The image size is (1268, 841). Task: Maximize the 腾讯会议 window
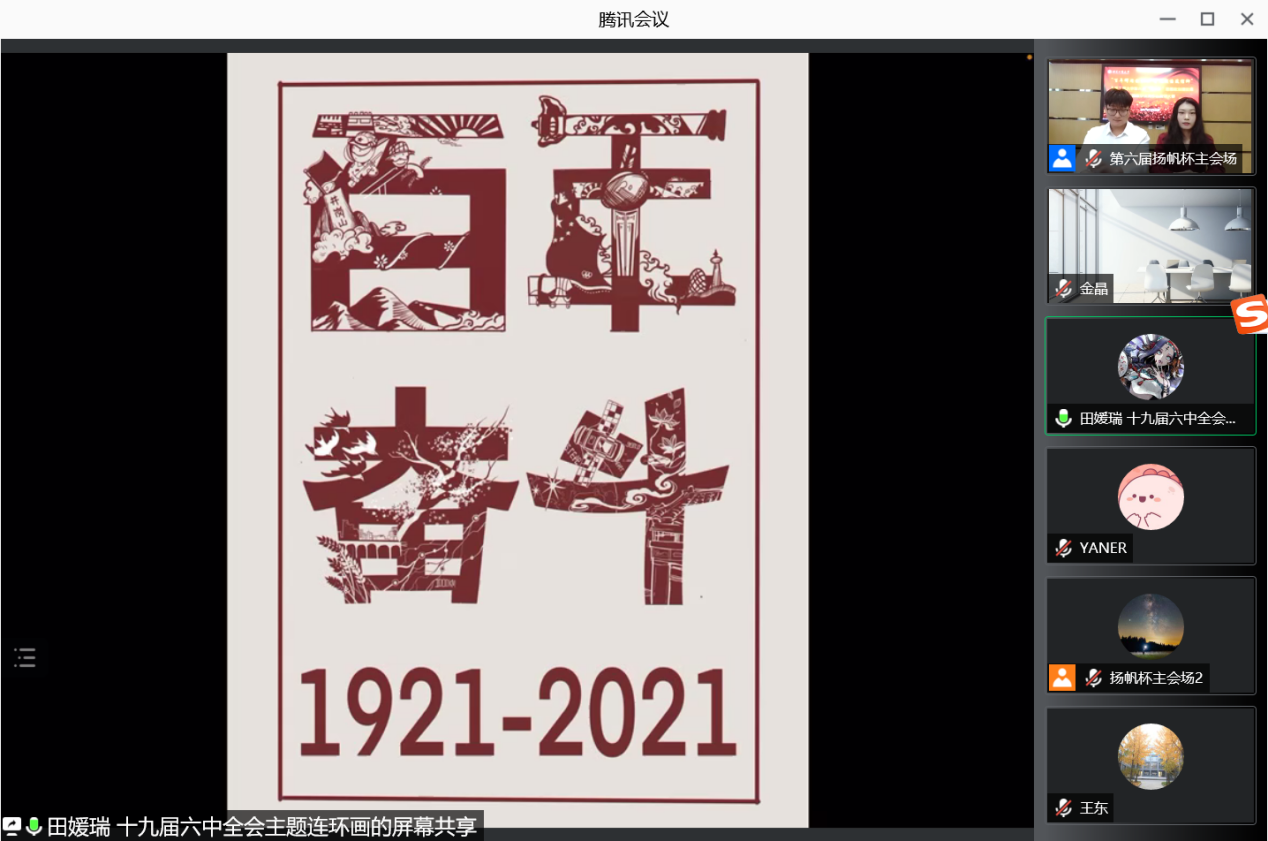[x=1207, y=19]
